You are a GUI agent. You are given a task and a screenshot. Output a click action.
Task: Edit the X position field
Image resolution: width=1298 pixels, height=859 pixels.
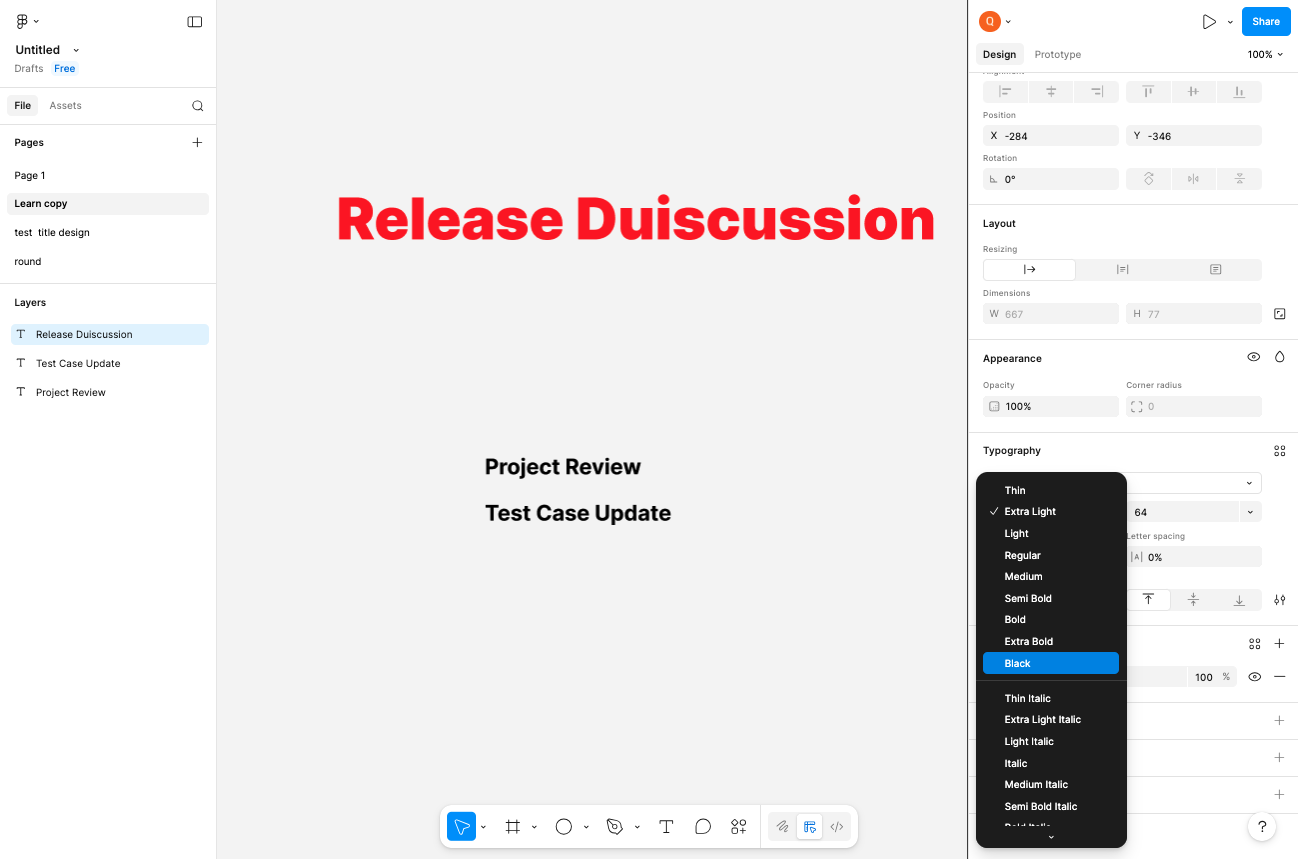pyautogui.click(x=1051, y=136)
